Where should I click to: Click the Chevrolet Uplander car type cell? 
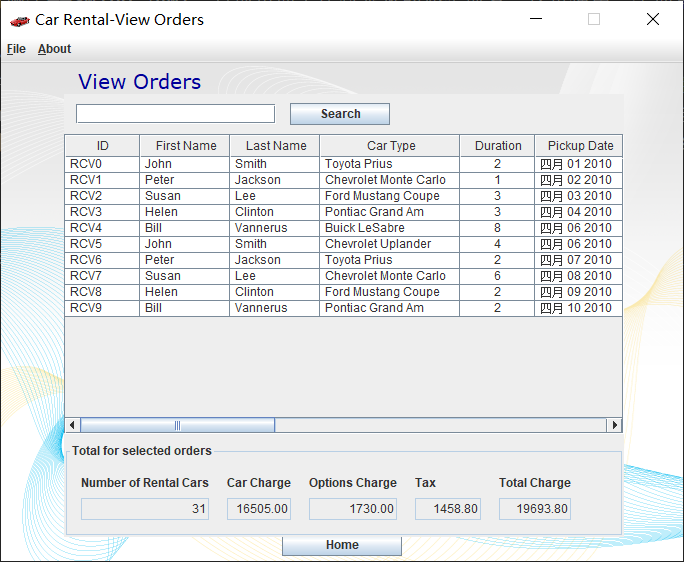tap(390, 244)
